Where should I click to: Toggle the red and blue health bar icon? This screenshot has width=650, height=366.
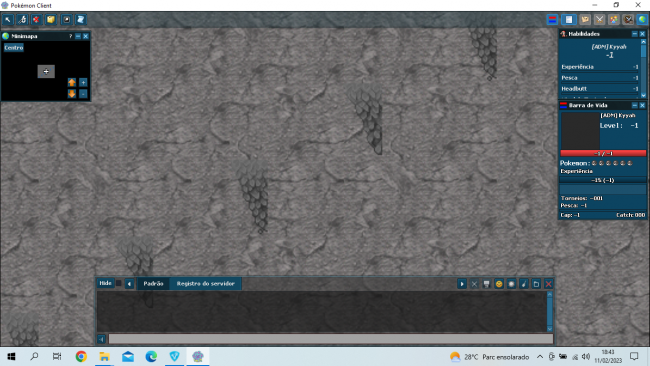552,19
